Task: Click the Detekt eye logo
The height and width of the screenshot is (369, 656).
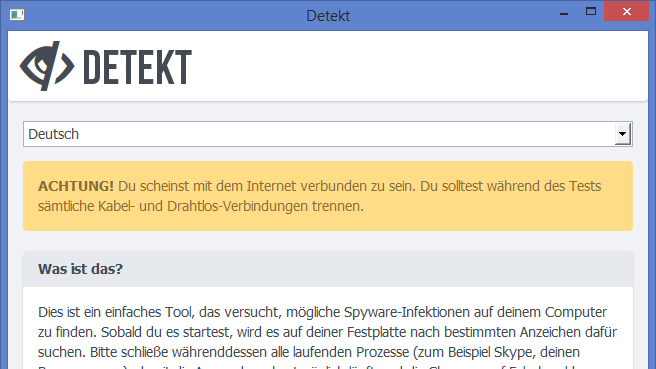Action: tap(47, 66)
